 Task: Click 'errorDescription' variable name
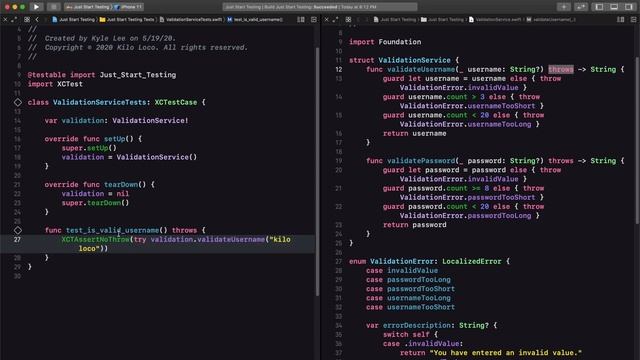(x=417, y=326)
